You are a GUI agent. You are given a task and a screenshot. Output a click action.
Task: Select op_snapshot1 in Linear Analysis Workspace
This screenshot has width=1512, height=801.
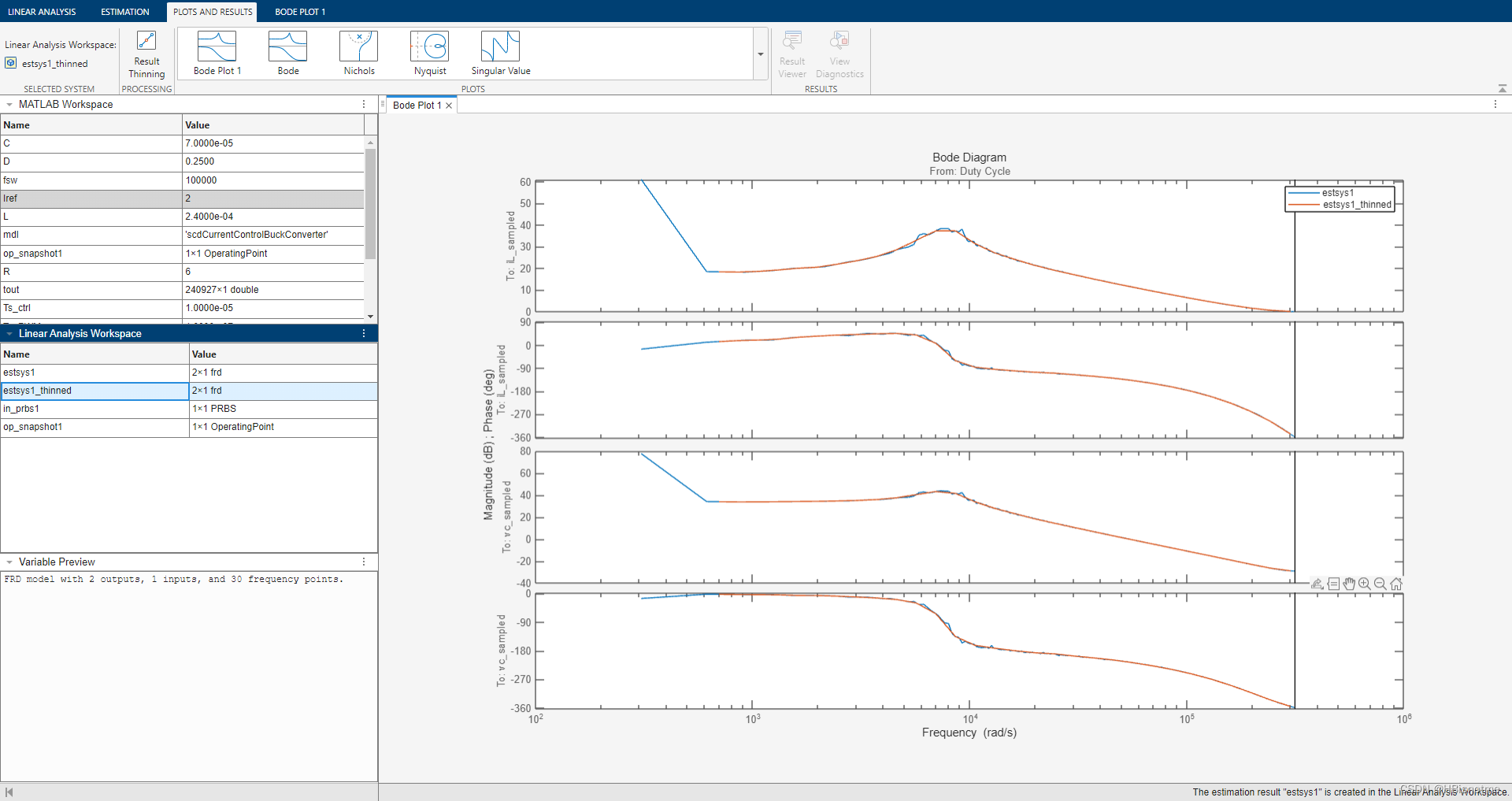point(189,427)
